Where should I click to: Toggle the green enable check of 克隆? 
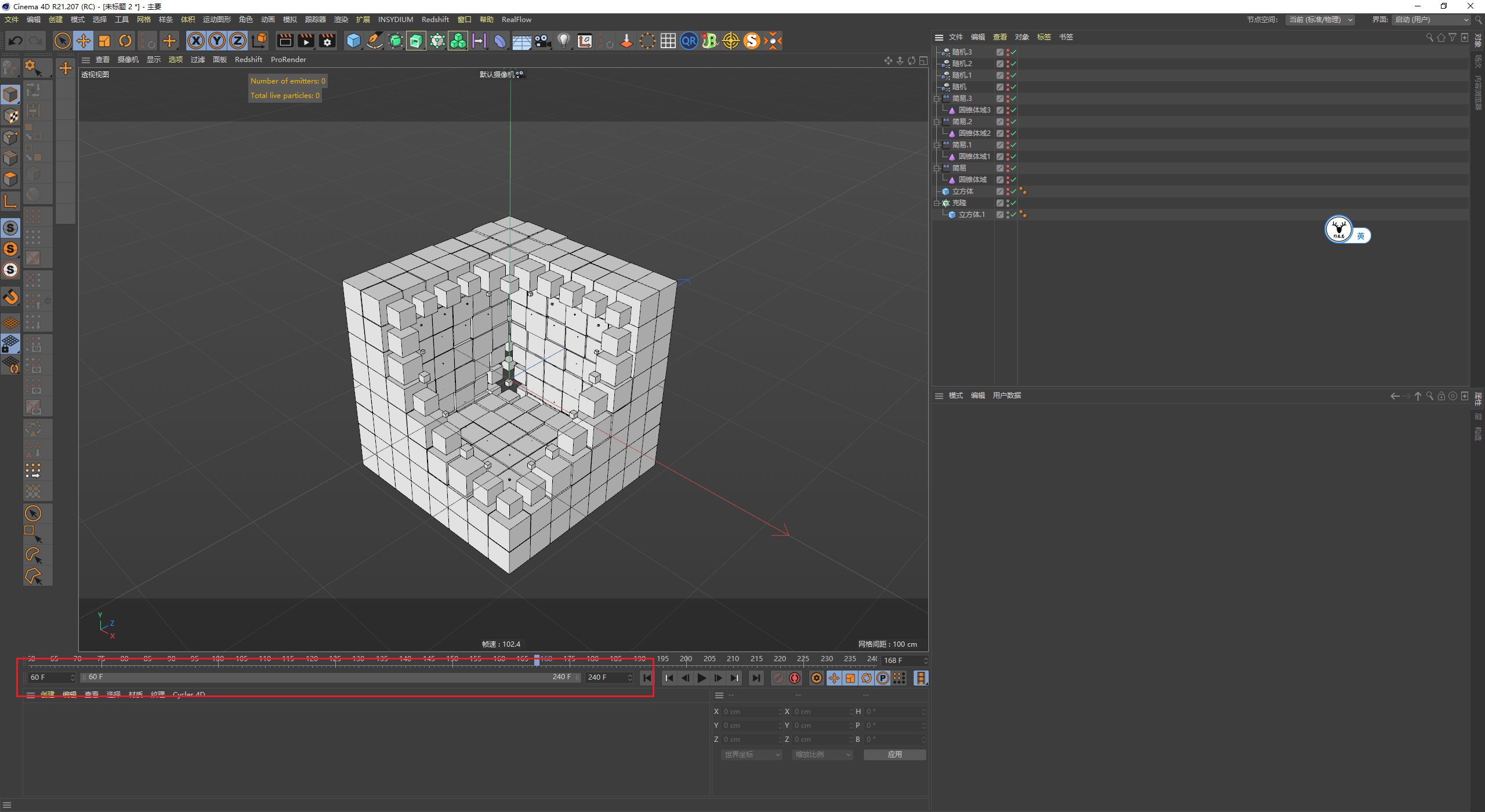(1013, 203)
